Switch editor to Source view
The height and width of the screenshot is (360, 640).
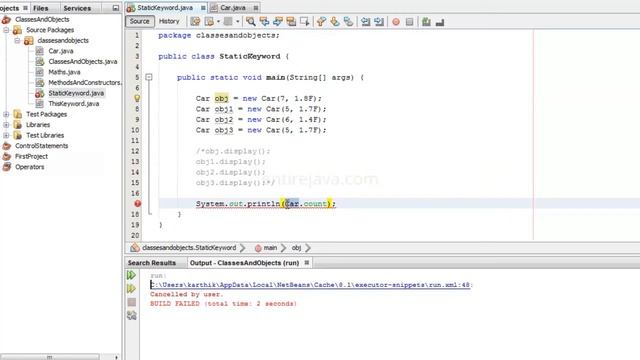click(140, 21)
